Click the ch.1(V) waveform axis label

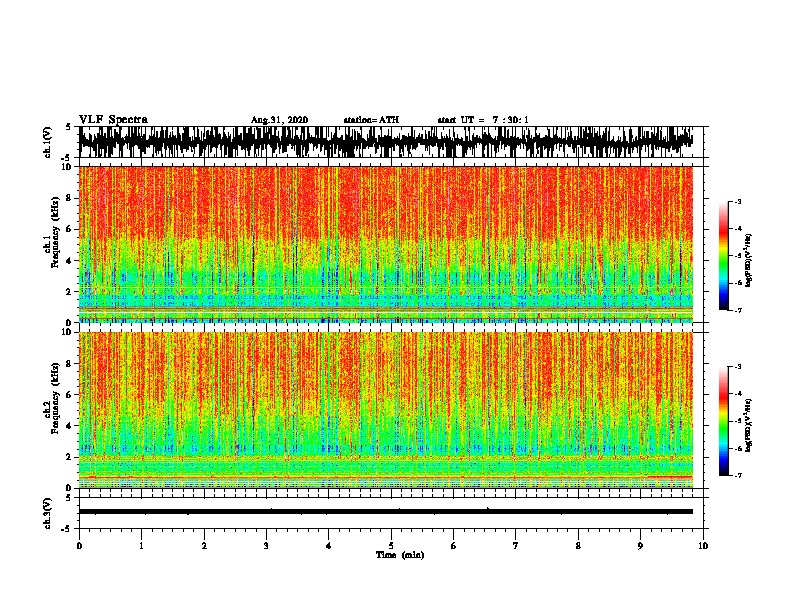pyautogui.click(x=47, y=142)
